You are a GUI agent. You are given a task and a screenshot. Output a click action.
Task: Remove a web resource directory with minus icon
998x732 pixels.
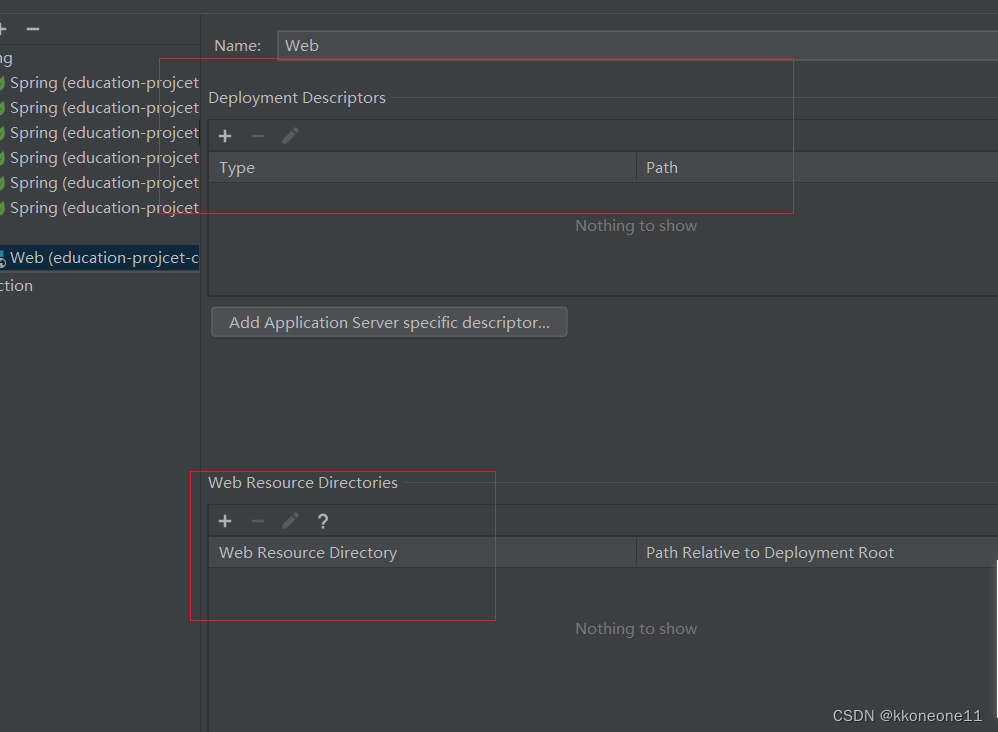coord(257,520)
